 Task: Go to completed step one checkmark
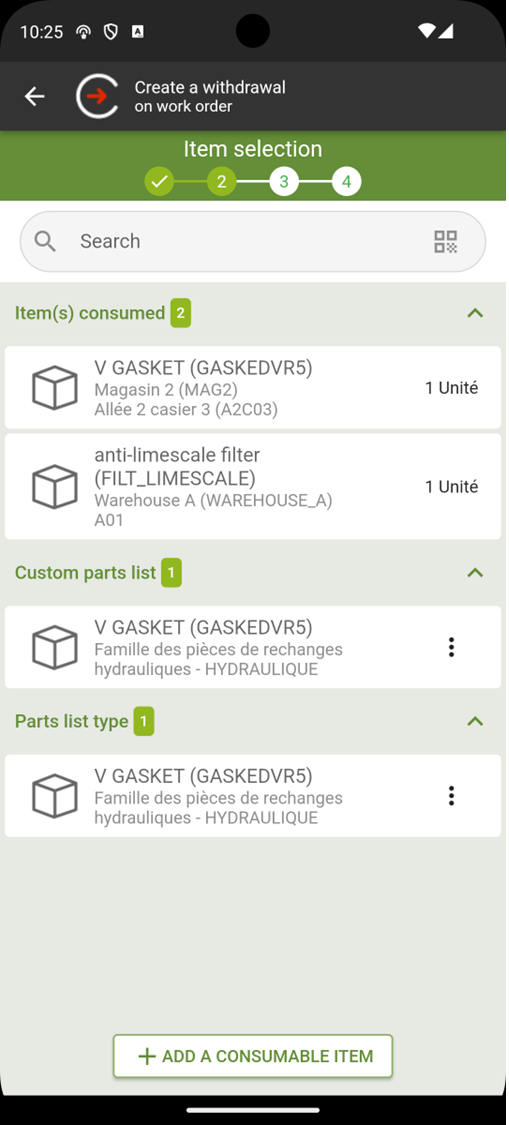pos(159,182)
